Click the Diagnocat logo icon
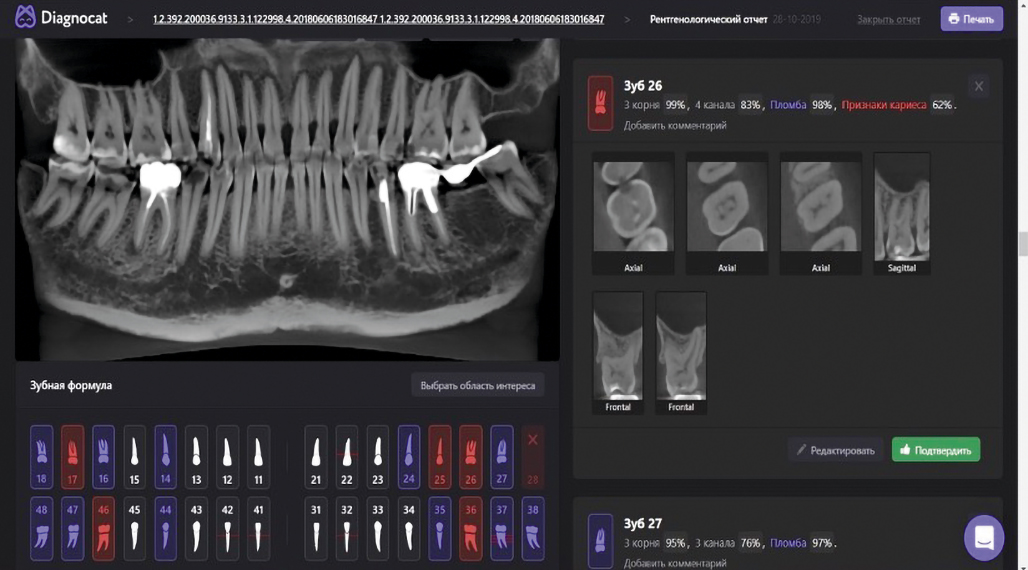Viewport: 1028px width, 570px height. click(x=25, y=17)
